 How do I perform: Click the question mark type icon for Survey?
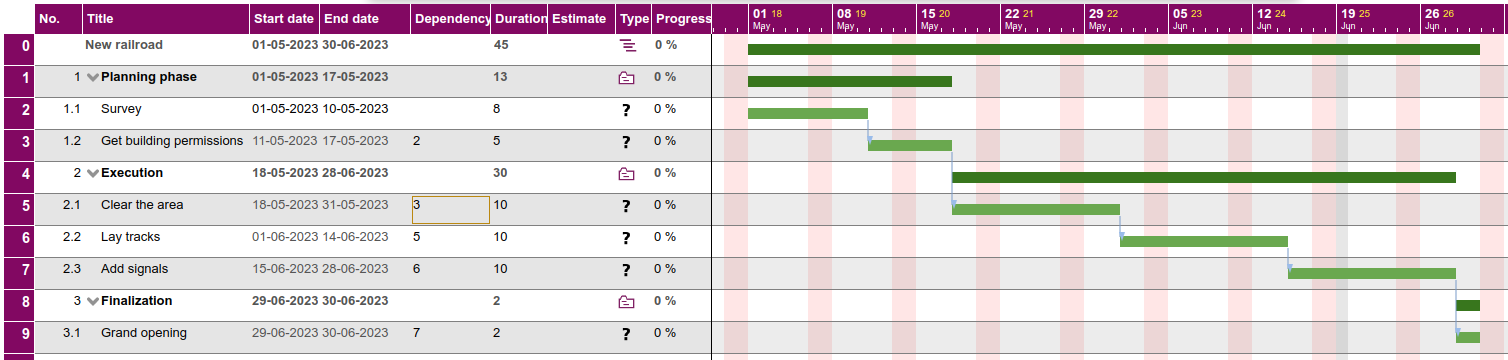click(627, 110)
